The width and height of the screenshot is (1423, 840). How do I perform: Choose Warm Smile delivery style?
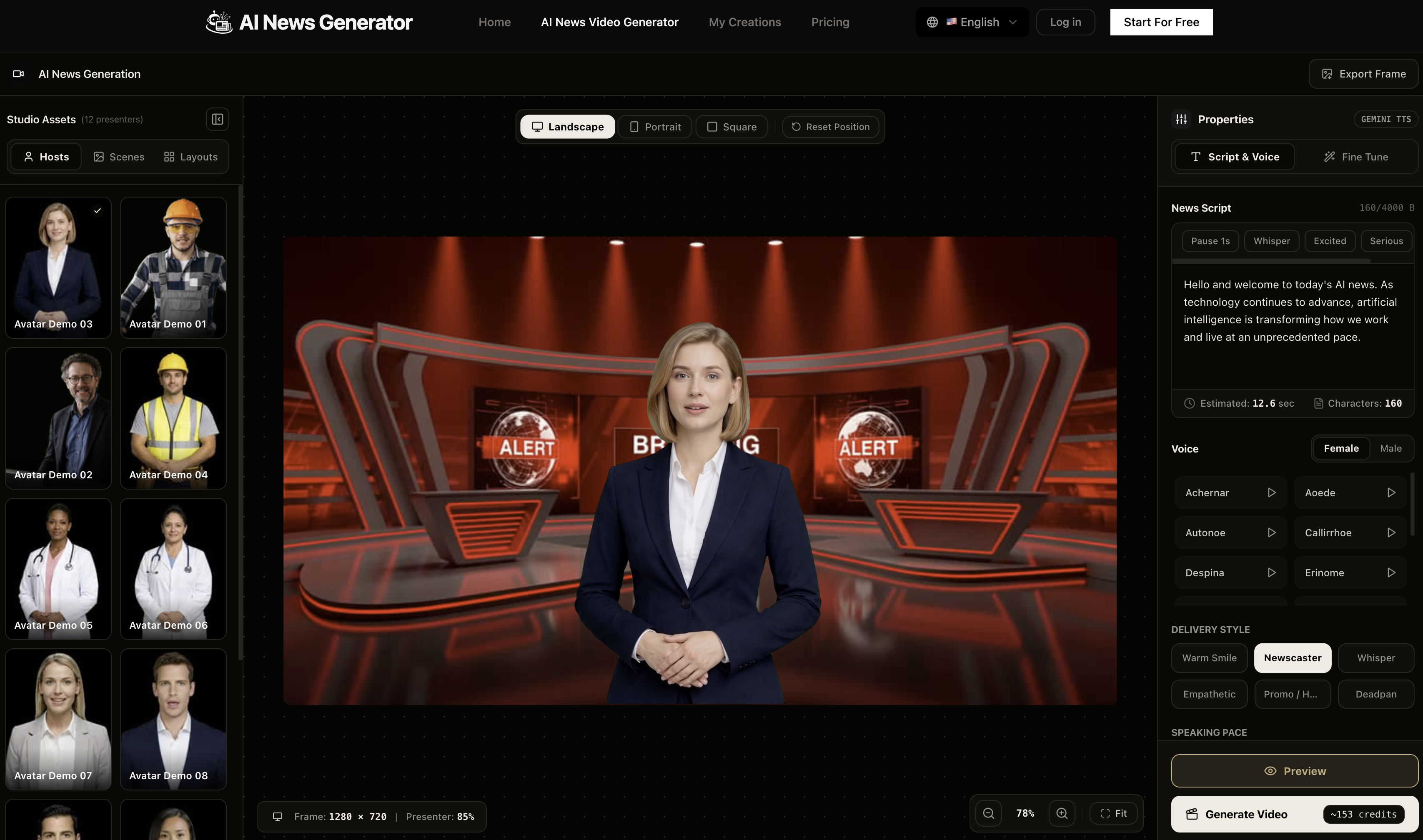tap(1210, 658)
